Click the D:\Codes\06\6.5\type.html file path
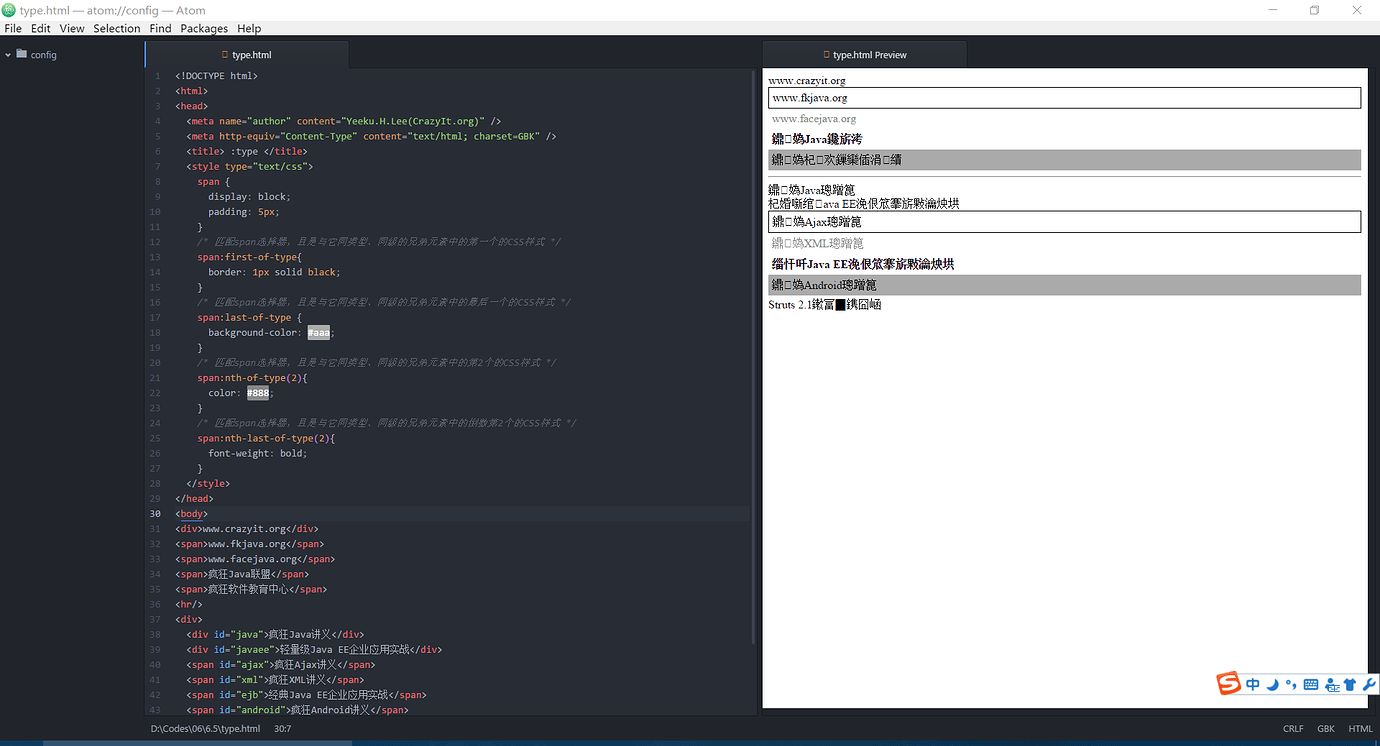Screen dimensions: 1380x746 205,729
